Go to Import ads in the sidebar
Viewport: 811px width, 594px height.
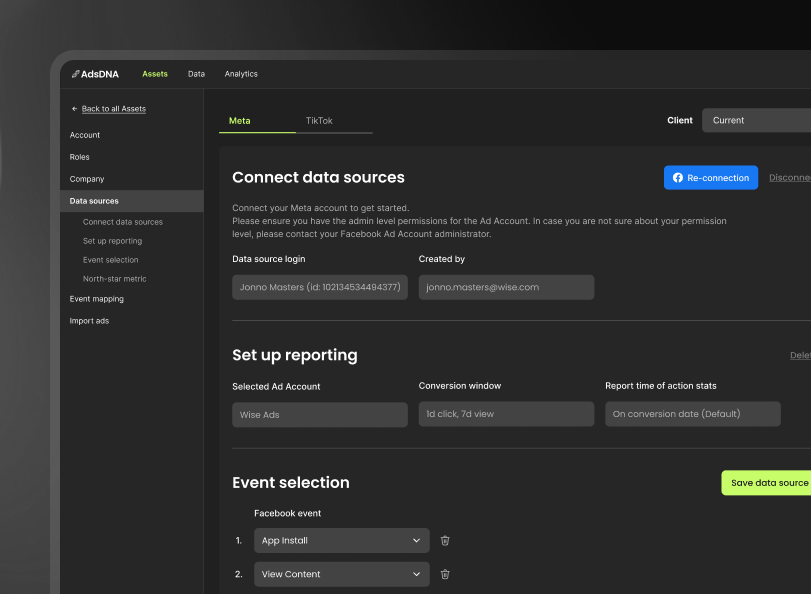(89, 321)
